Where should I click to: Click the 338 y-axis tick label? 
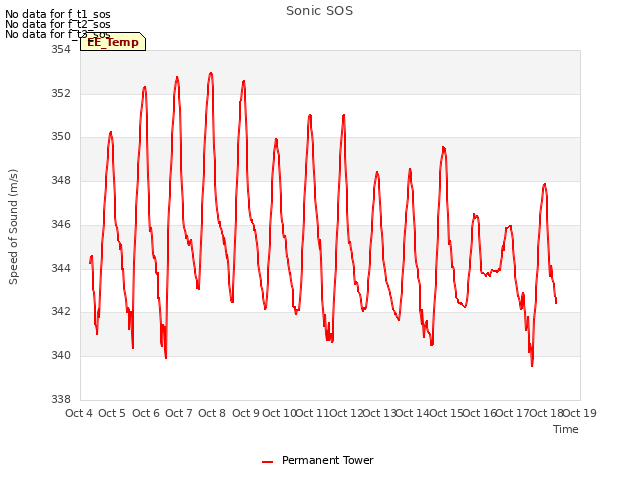click(x=61, y=399)
